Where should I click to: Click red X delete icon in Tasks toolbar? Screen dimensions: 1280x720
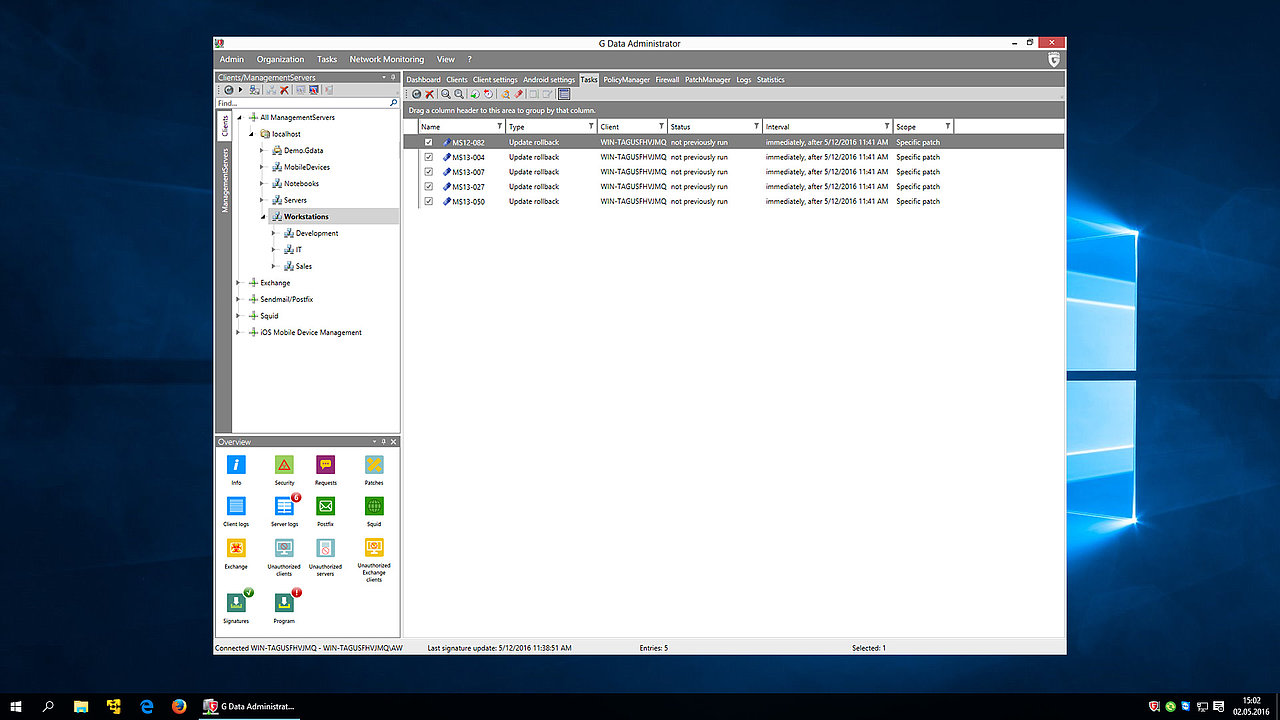(430, 94)
